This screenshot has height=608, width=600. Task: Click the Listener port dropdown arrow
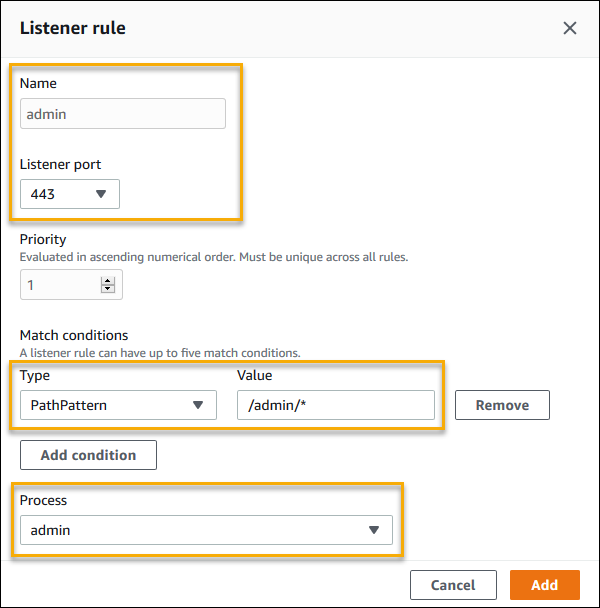[x=100, y=194]
